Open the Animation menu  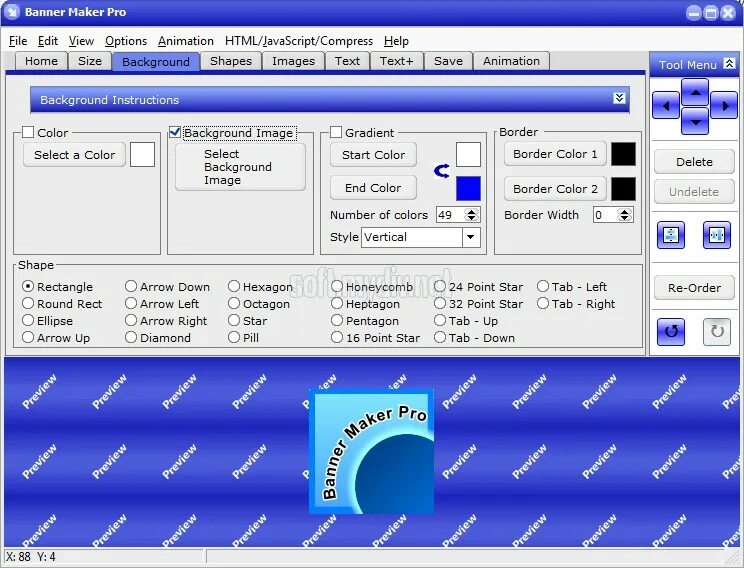click(x=186, y=41)
